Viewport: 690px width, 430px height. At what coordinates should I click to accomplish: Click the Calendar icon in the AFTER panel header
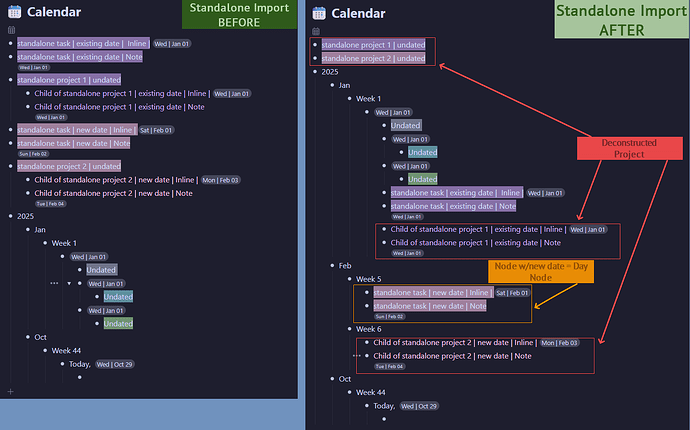319,13
